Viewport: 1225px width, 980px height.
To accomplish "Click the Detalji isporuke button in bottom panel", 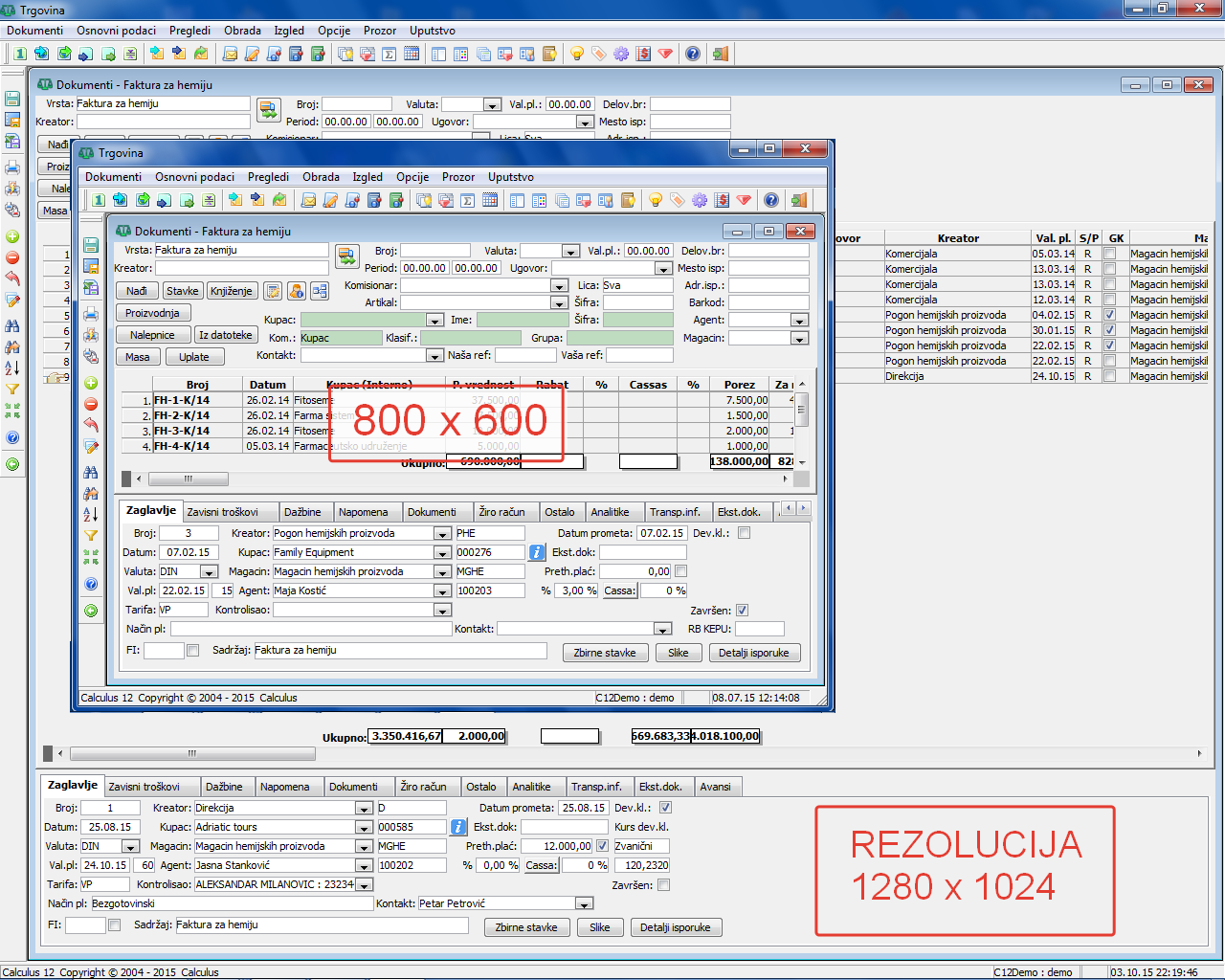I will tap(675, 927).
